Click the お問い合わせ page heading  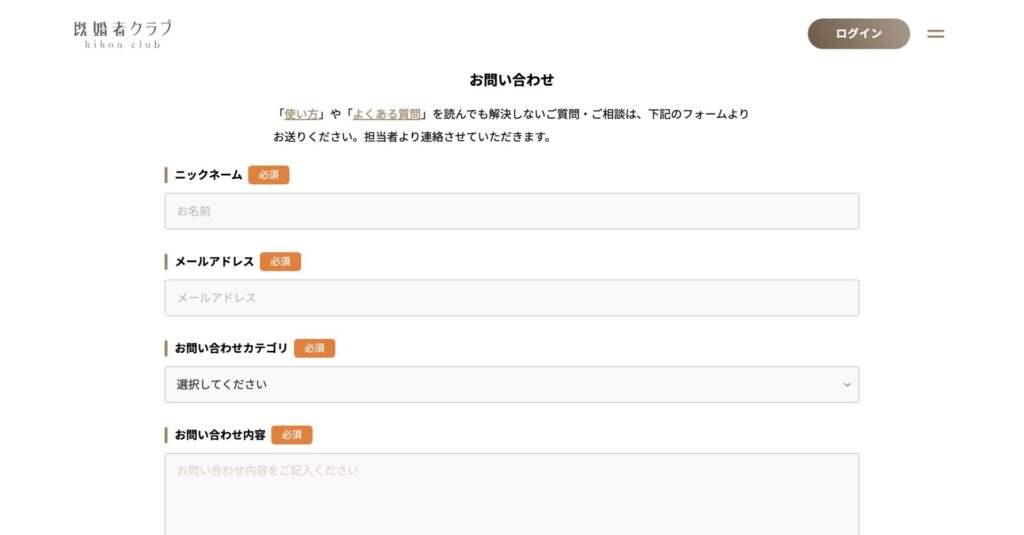(x=511, y=80)
